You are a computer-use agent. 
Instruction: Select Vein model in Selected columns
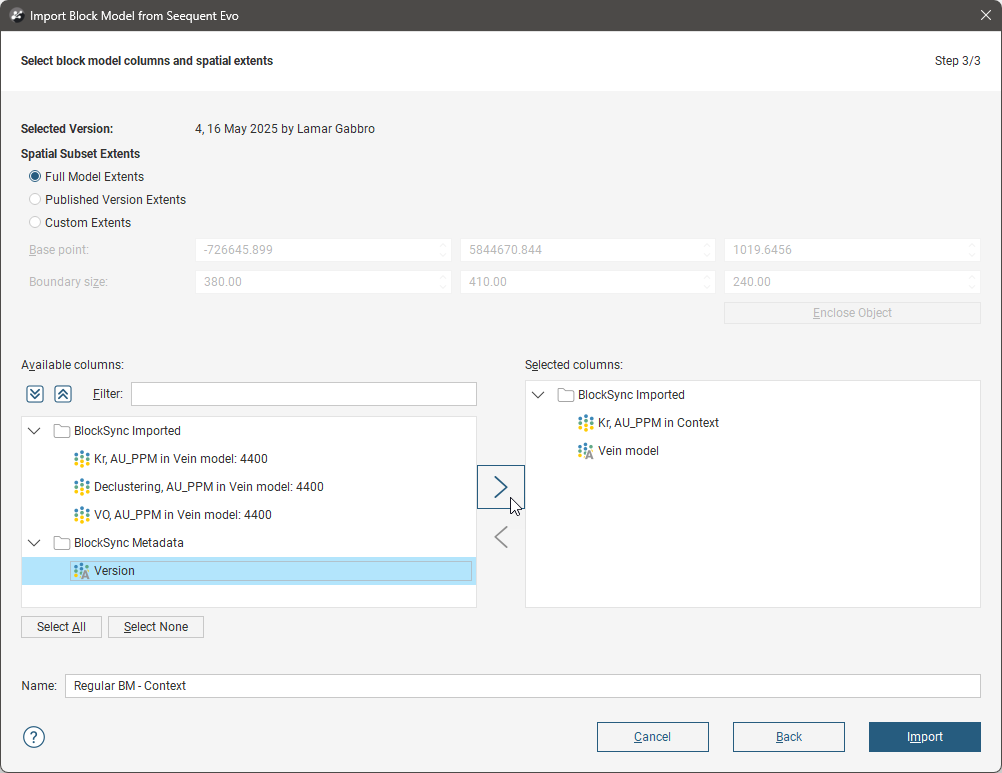628,451
